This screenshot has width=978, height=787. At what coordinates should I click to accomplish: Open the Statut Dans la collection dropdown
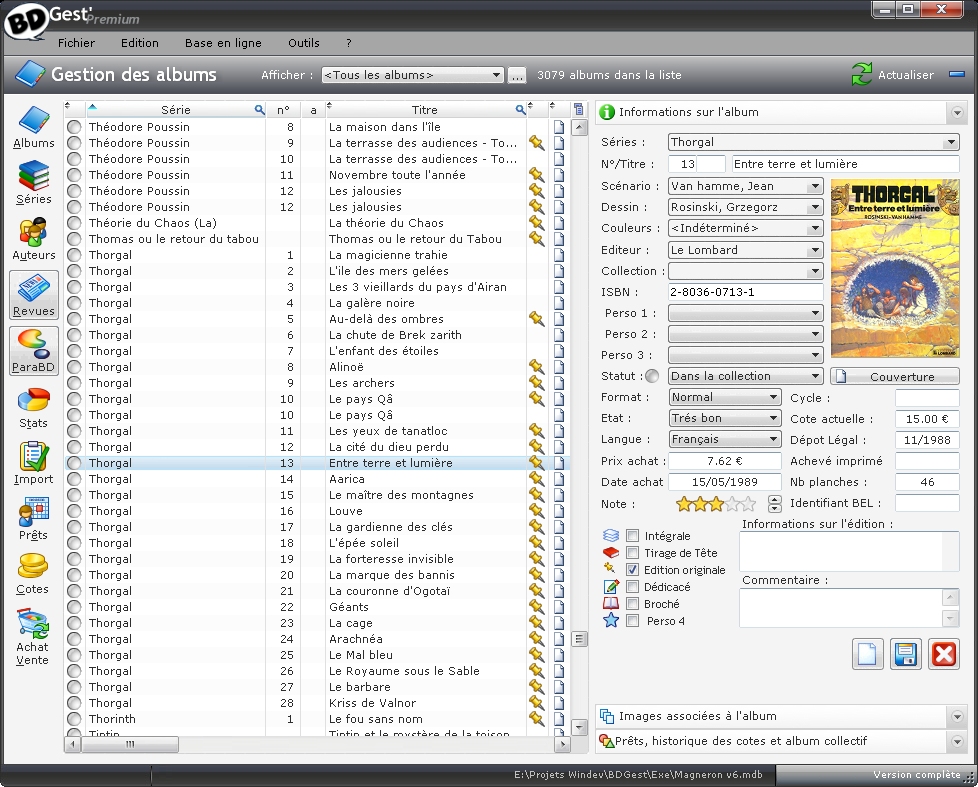(745, 376)
